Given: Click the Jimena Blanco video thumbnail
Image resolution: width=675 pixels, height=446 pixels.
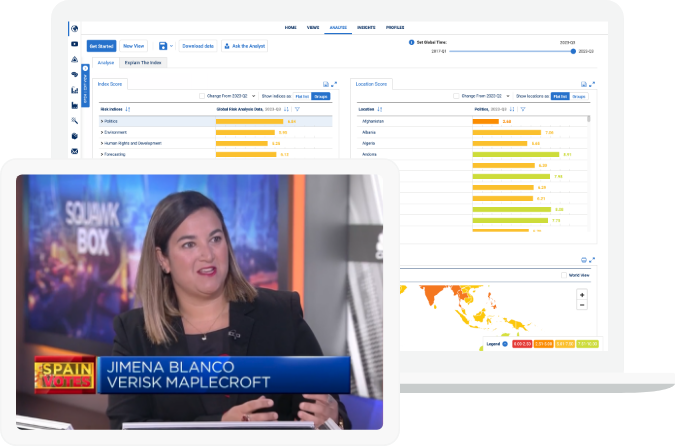Looking at the screenshot, I should [199, 302].
